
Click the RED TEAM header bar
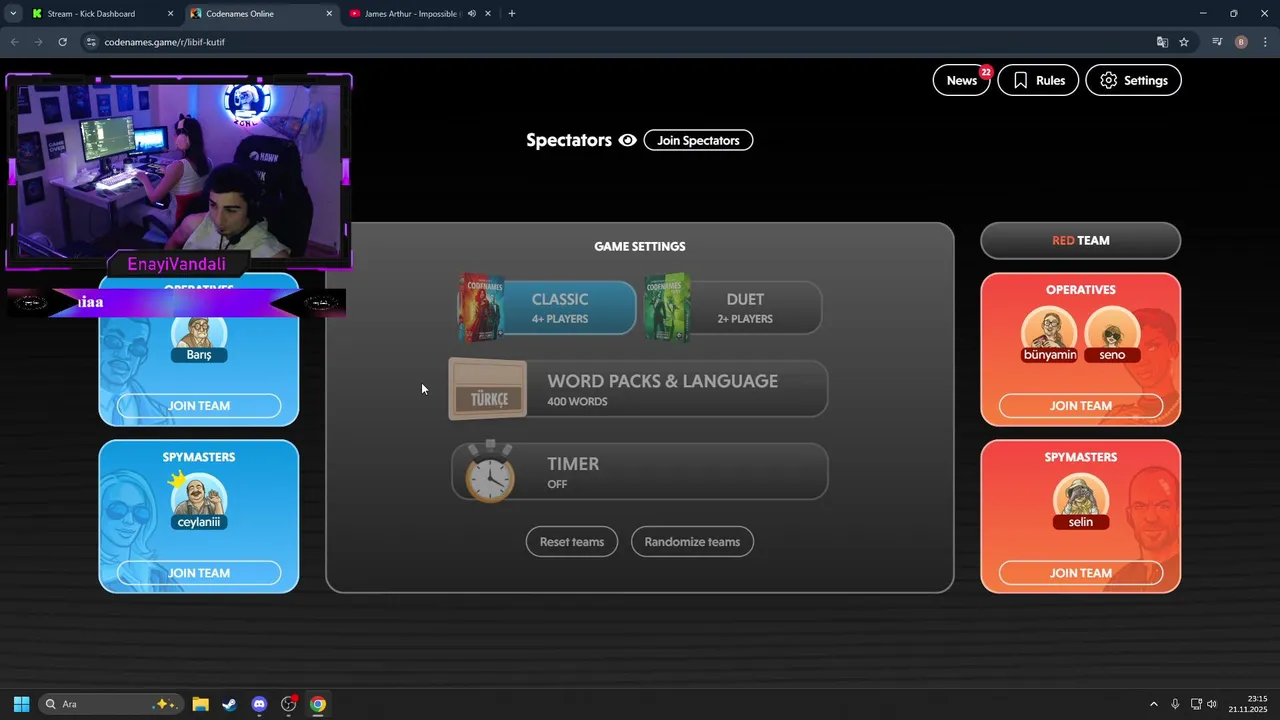pos(1081,241)
